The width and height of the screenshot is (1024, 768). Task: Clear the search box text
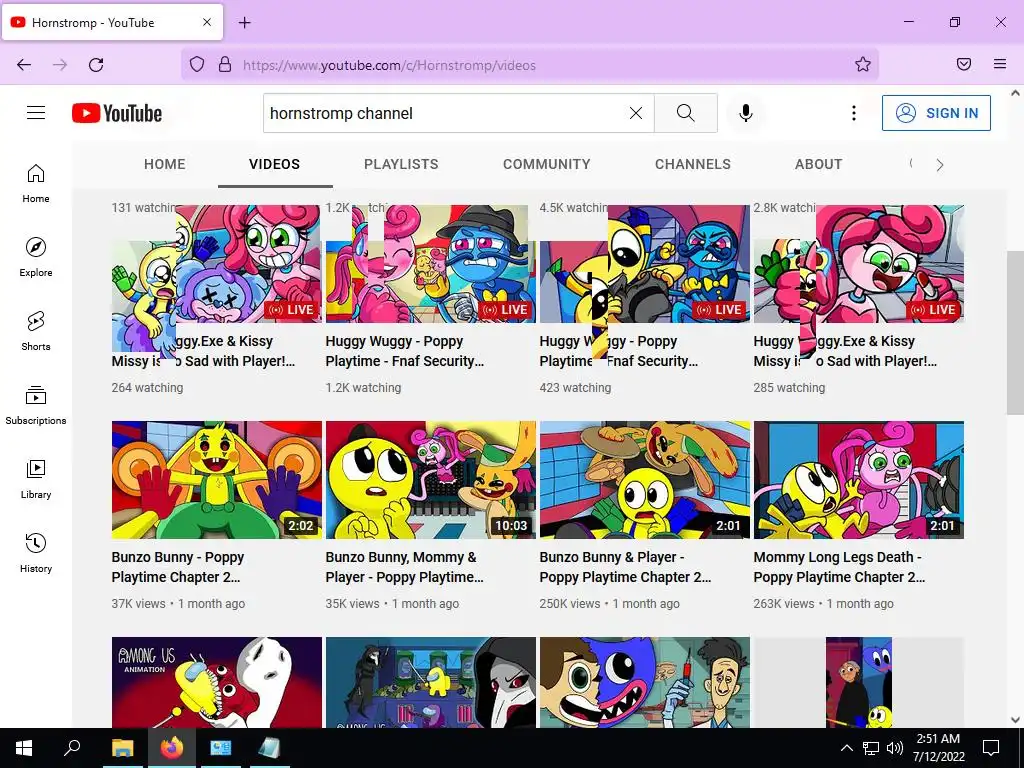pos(635,113)
